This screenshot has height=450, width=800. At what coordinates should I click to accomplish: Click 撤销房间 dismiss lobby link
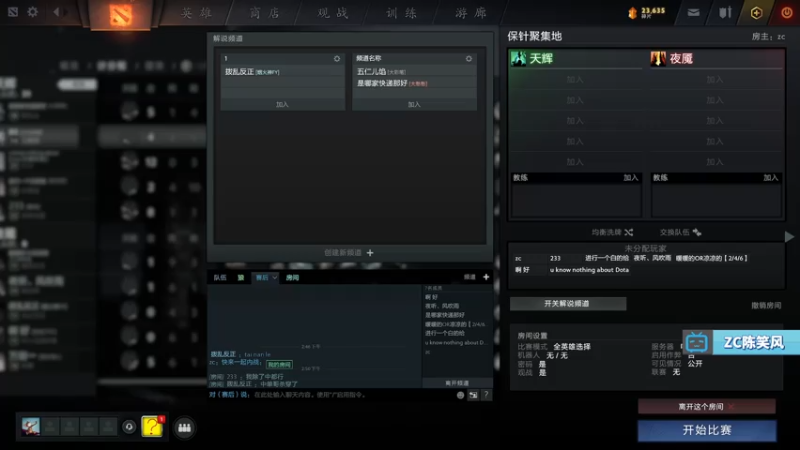pyautogui.click(x=766, y=306)
